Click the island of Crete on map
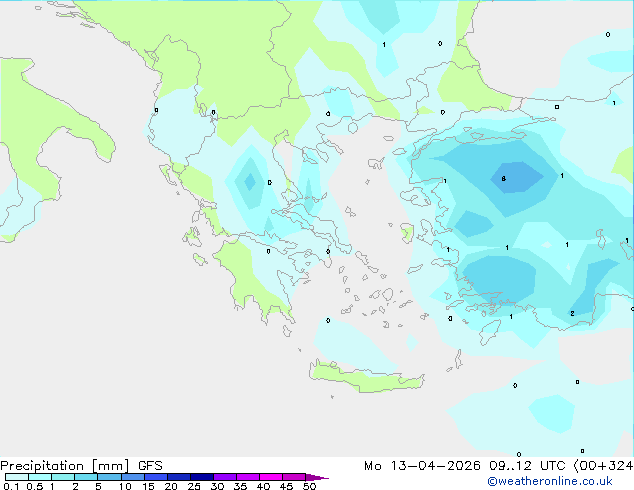This screenshot has width=634, height=490. (366, 377)
